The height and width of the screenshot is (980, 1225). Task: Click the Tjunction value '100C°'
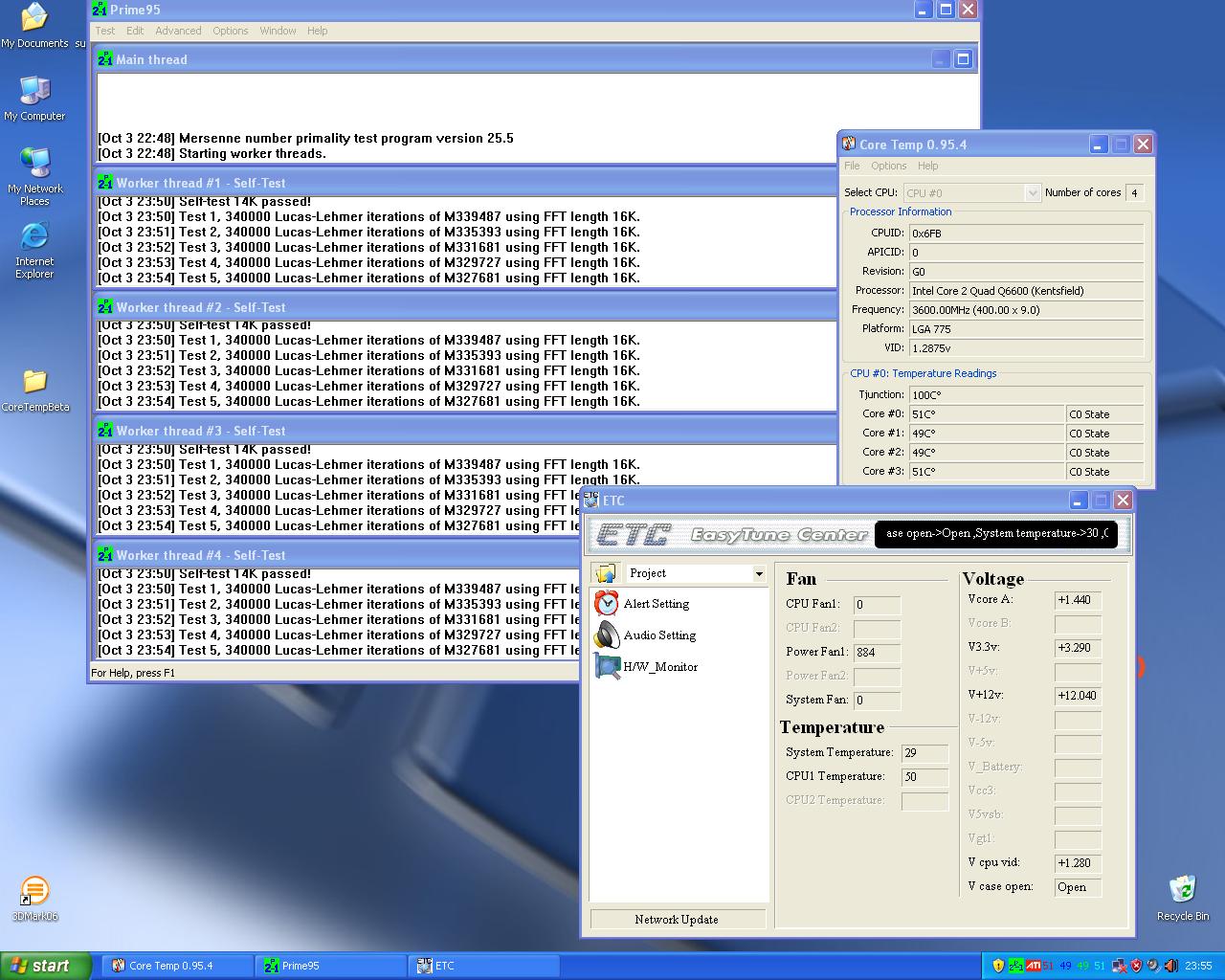pyautogui.click(x=926, y=394)
